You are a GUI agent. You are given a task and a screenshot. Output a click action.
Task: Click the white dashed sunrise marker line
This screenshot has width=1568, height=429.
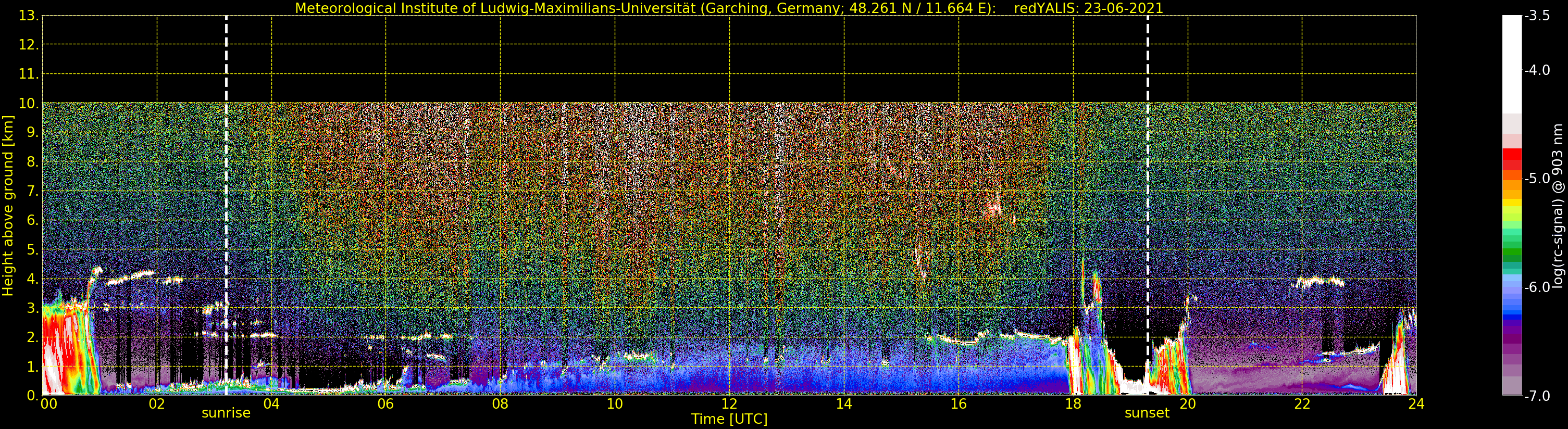(227, 206)
